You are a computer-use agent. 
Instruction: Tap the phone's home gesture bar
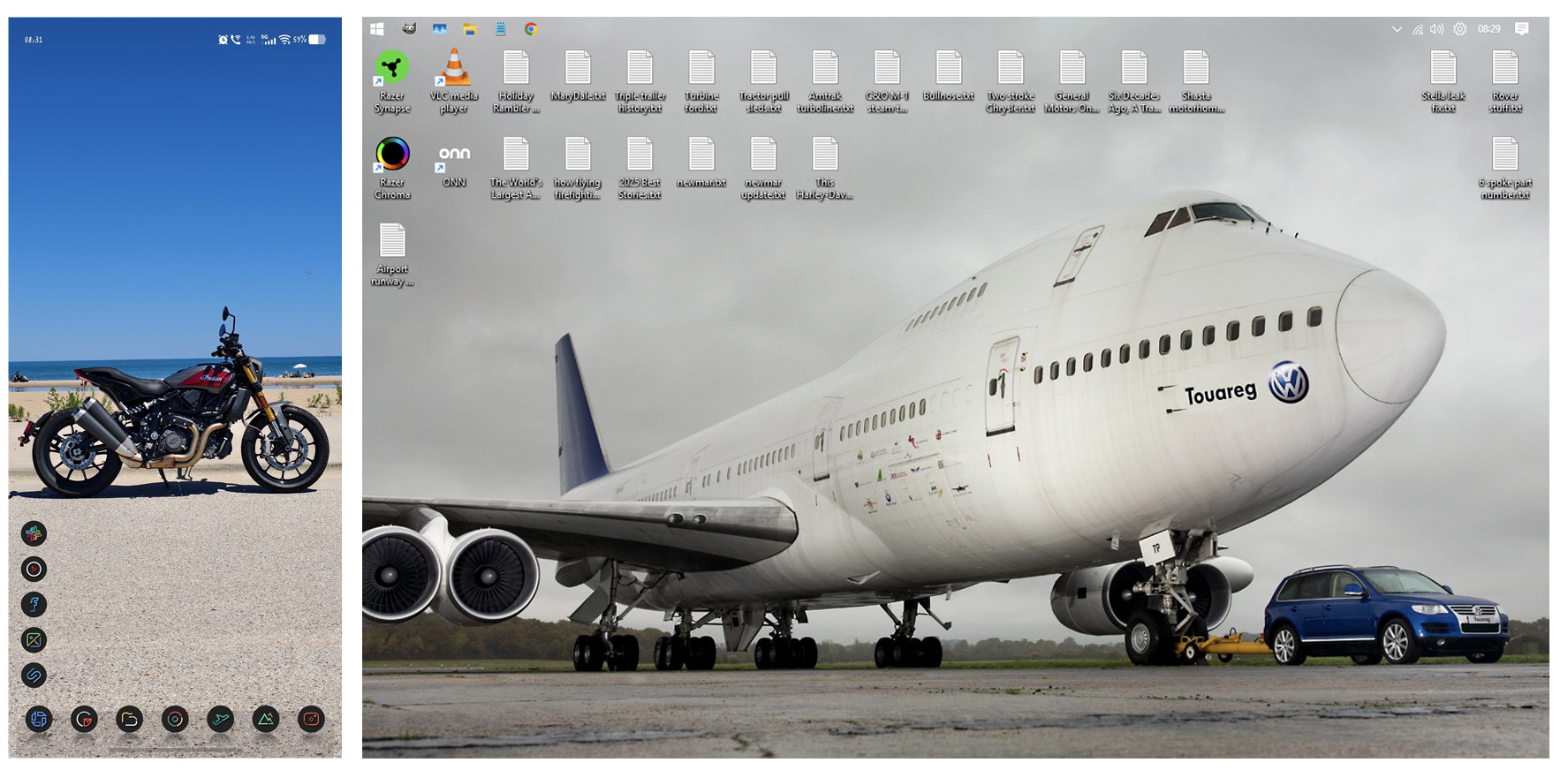pyautogui.click(x=175, y=751)
